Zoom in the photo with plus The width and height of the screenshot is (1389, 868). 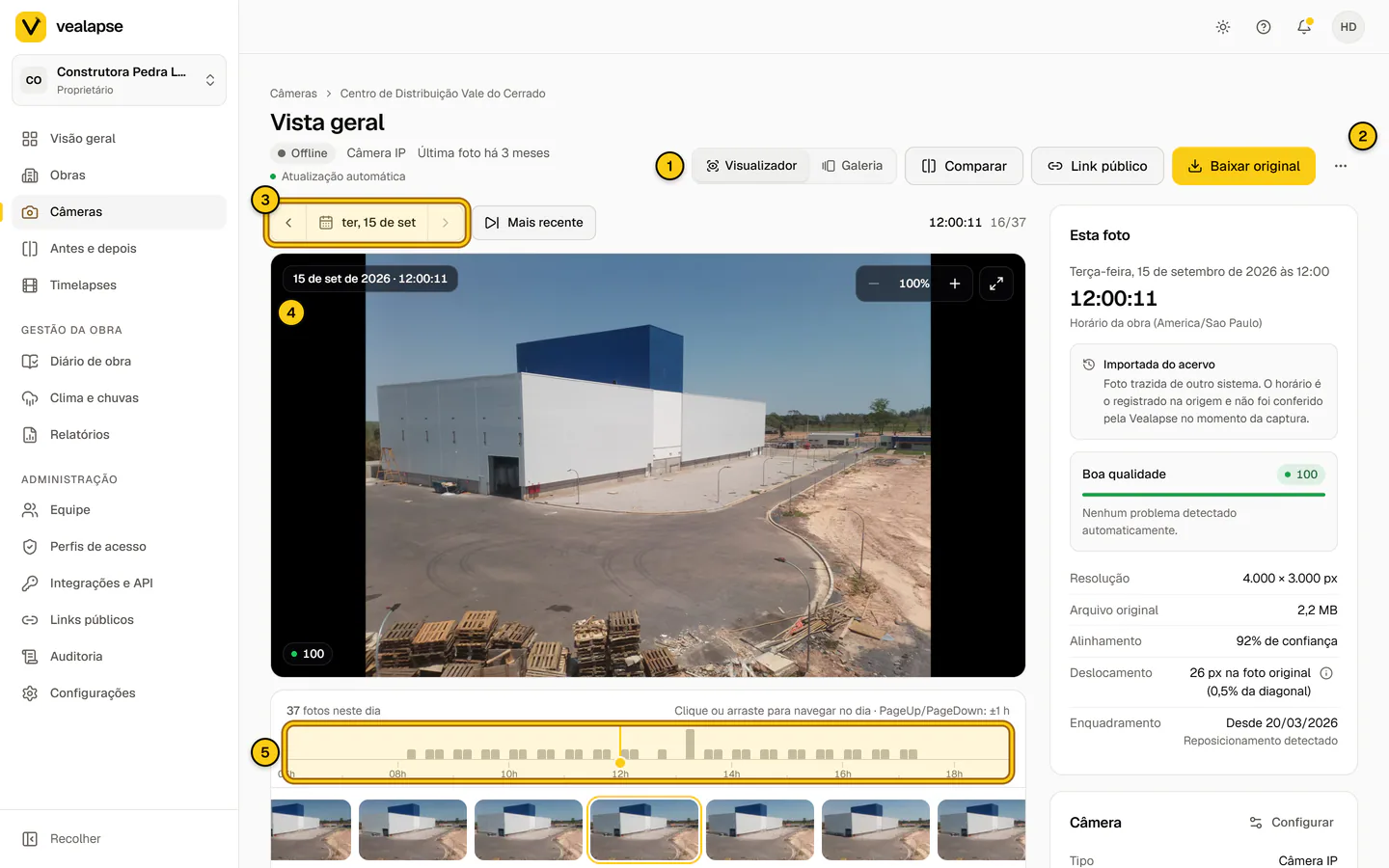pyautogui.click(x=955, y=284)
